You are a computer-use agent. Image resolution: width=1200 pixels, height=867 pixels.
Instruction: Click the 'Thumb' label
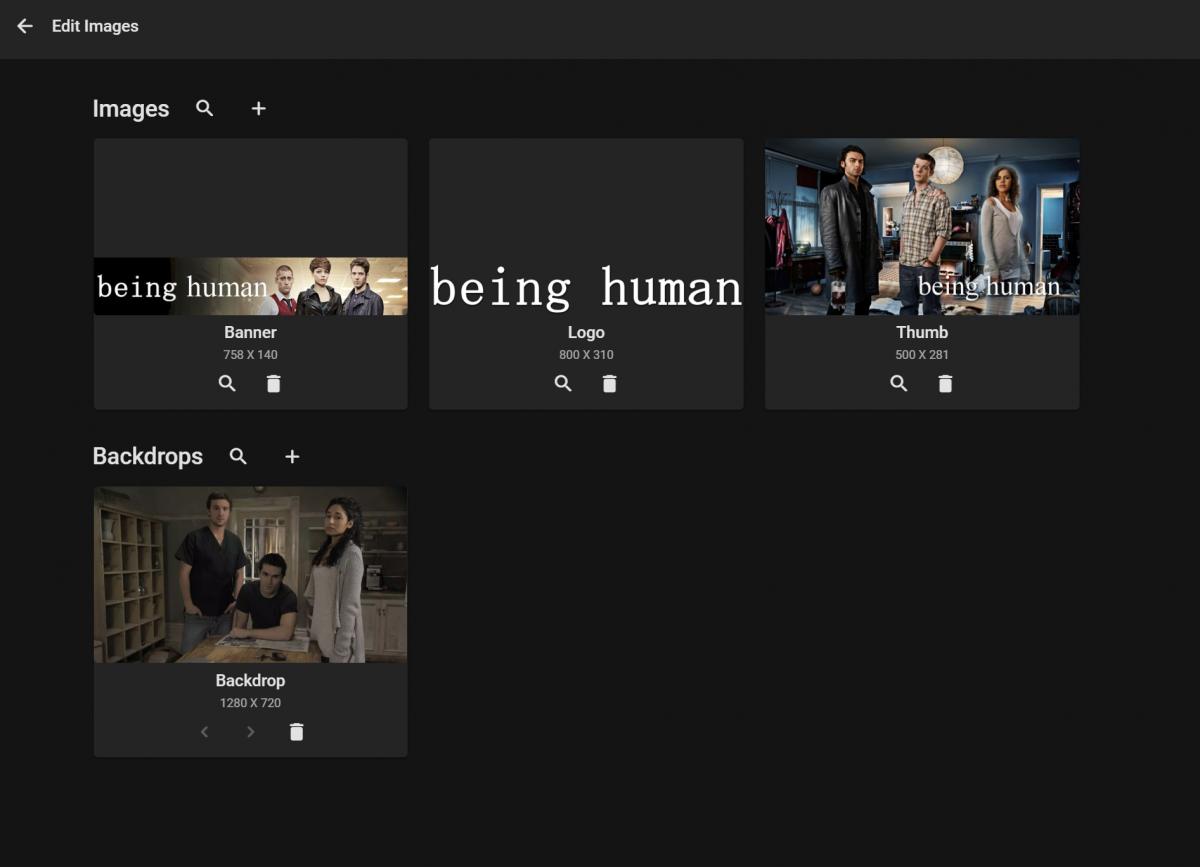922,332
